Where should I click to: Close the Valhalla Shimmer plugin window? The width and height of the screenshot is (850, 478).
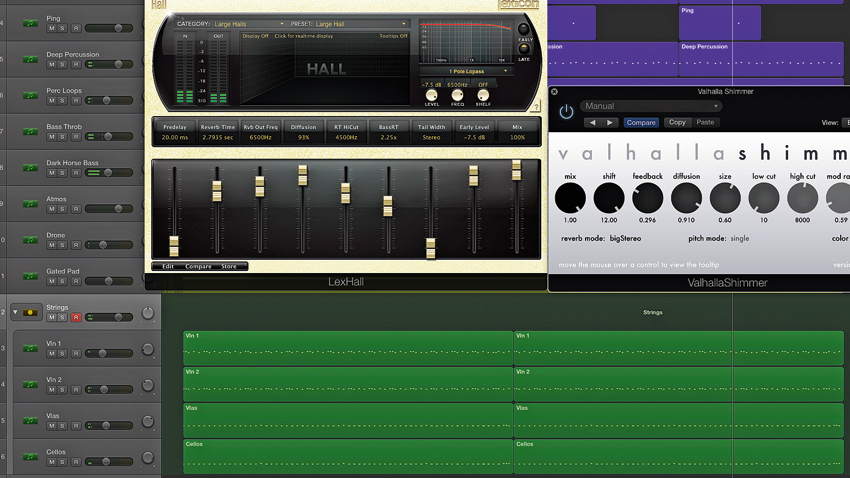tap(555, 92)
